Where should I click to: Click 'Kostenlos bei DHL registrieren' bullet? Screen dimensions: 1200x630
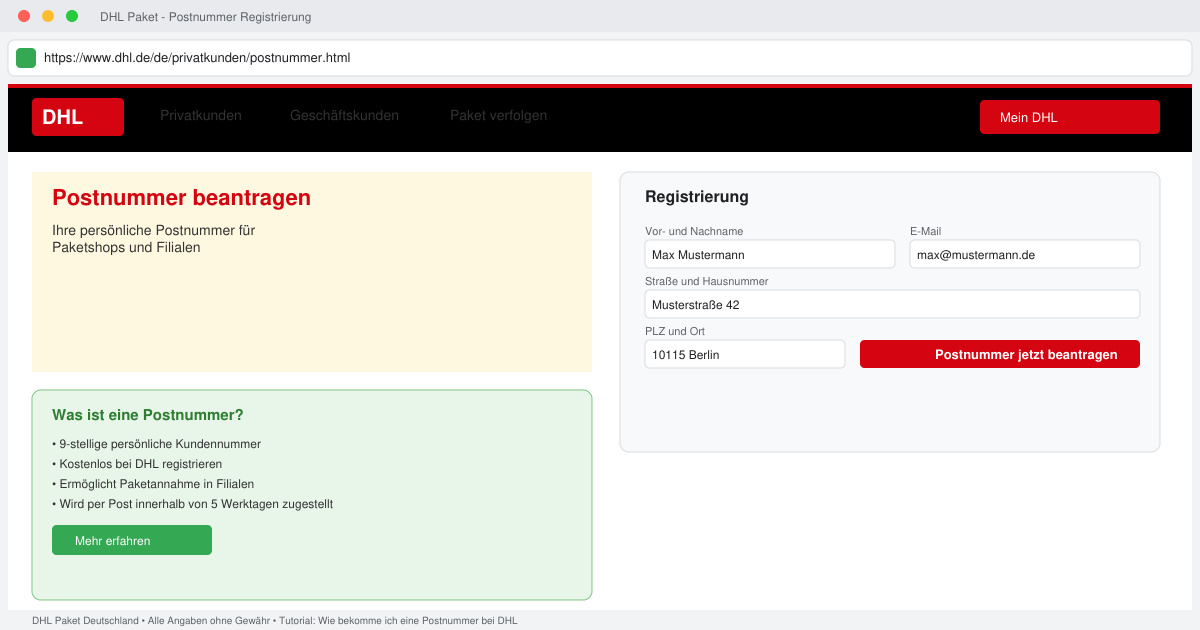pyautogui.click(x=137, y=464)
